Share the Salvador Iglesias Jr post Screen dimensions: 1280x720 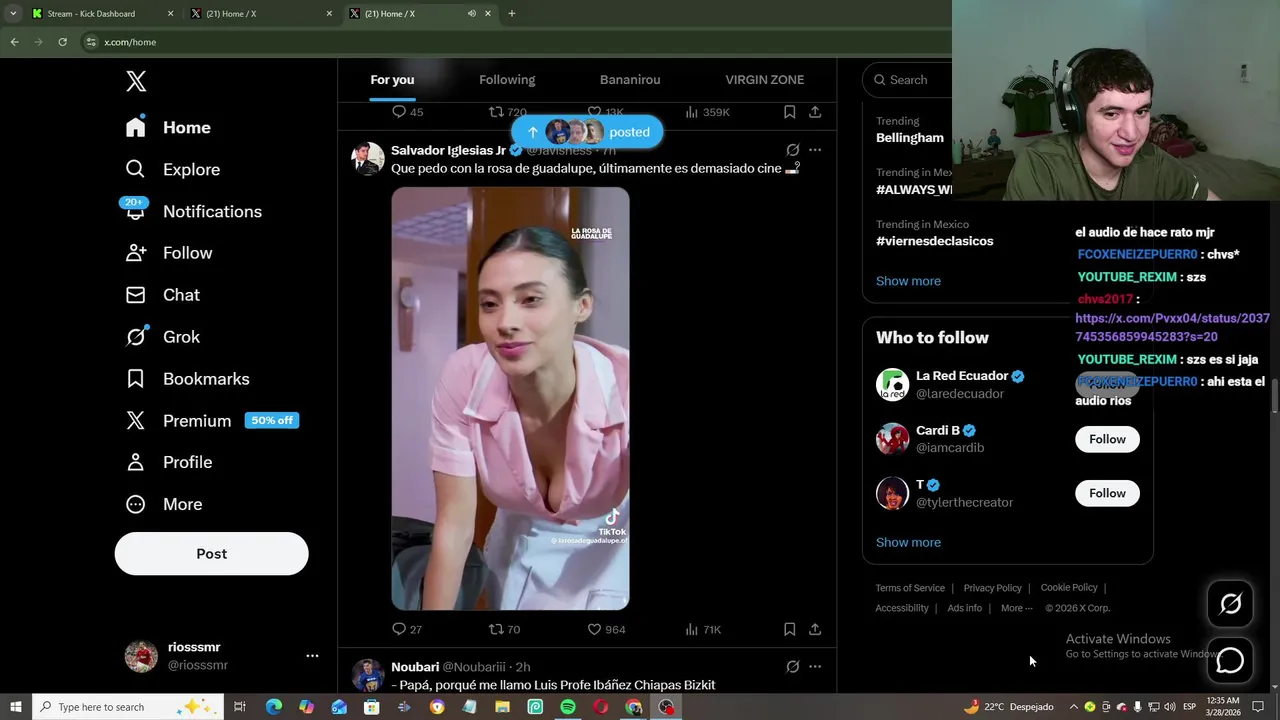(815, 629)
